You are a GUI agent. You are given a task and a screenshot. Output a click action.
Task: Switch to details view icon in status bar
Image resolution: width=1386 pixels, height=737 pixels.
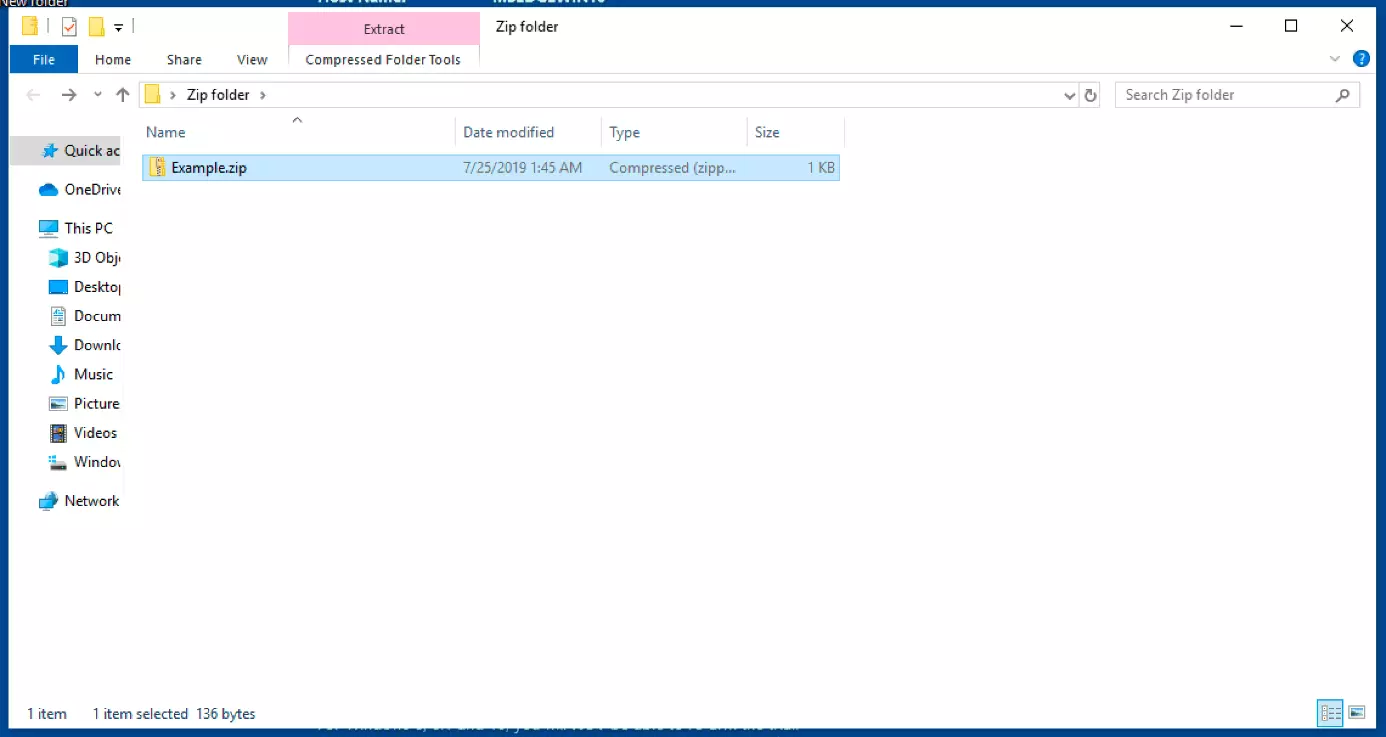tap(1330, 713)
